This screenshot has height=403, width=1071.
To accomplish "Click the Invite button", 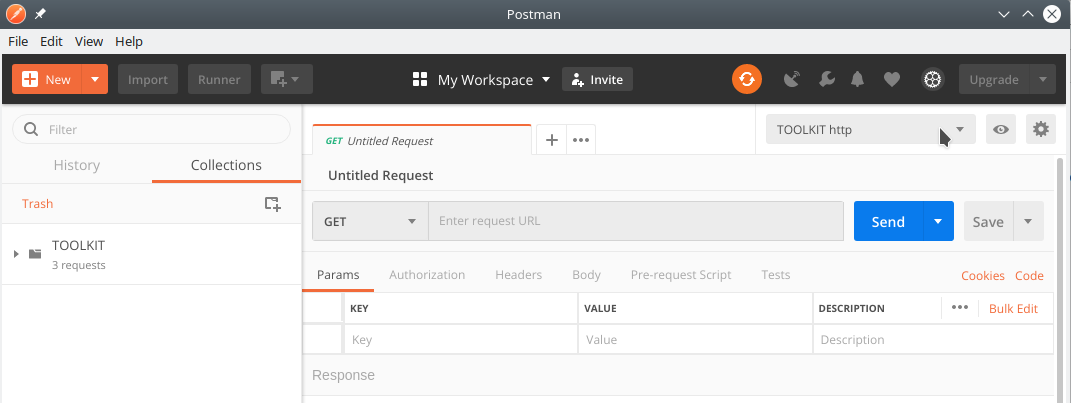I will click(x=597, y=79).
